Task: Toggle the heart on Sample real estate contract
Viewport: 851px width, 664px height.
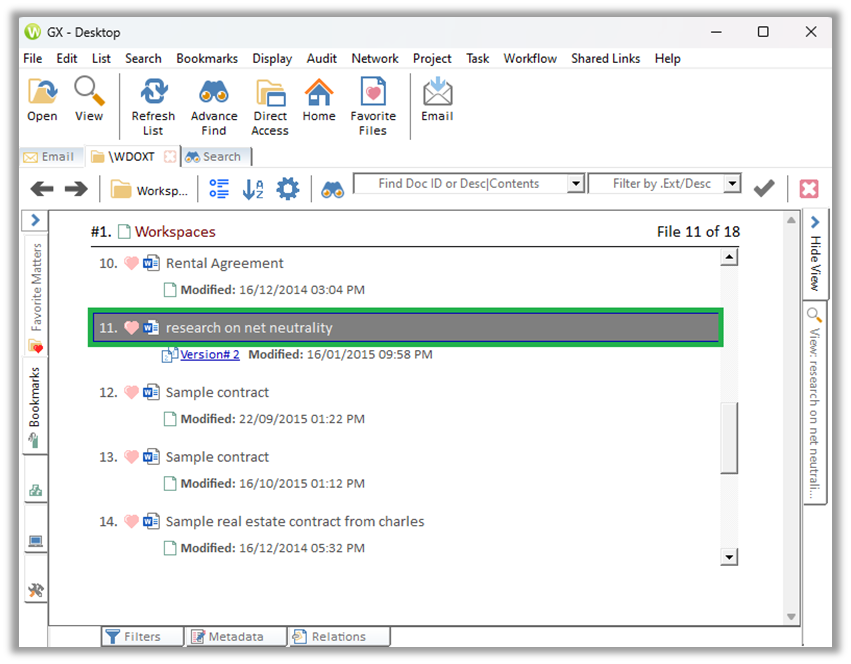Action: pos(130,521)
